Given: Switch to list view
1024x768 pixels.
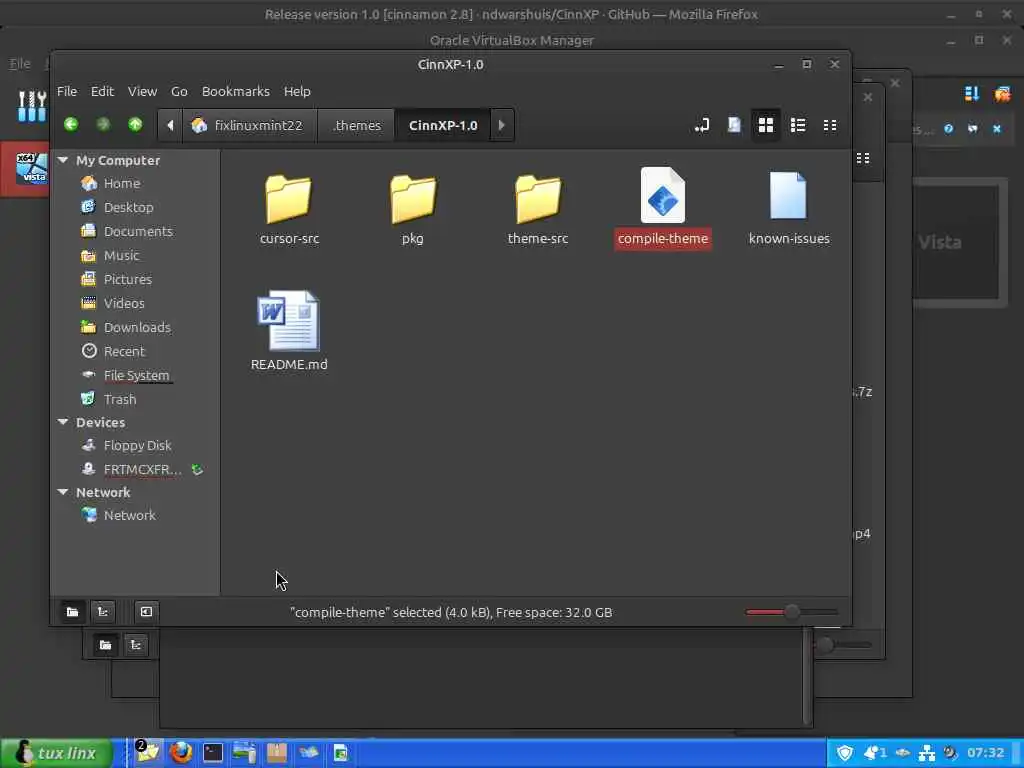Looking at the screenshot, I should (797, 125).
